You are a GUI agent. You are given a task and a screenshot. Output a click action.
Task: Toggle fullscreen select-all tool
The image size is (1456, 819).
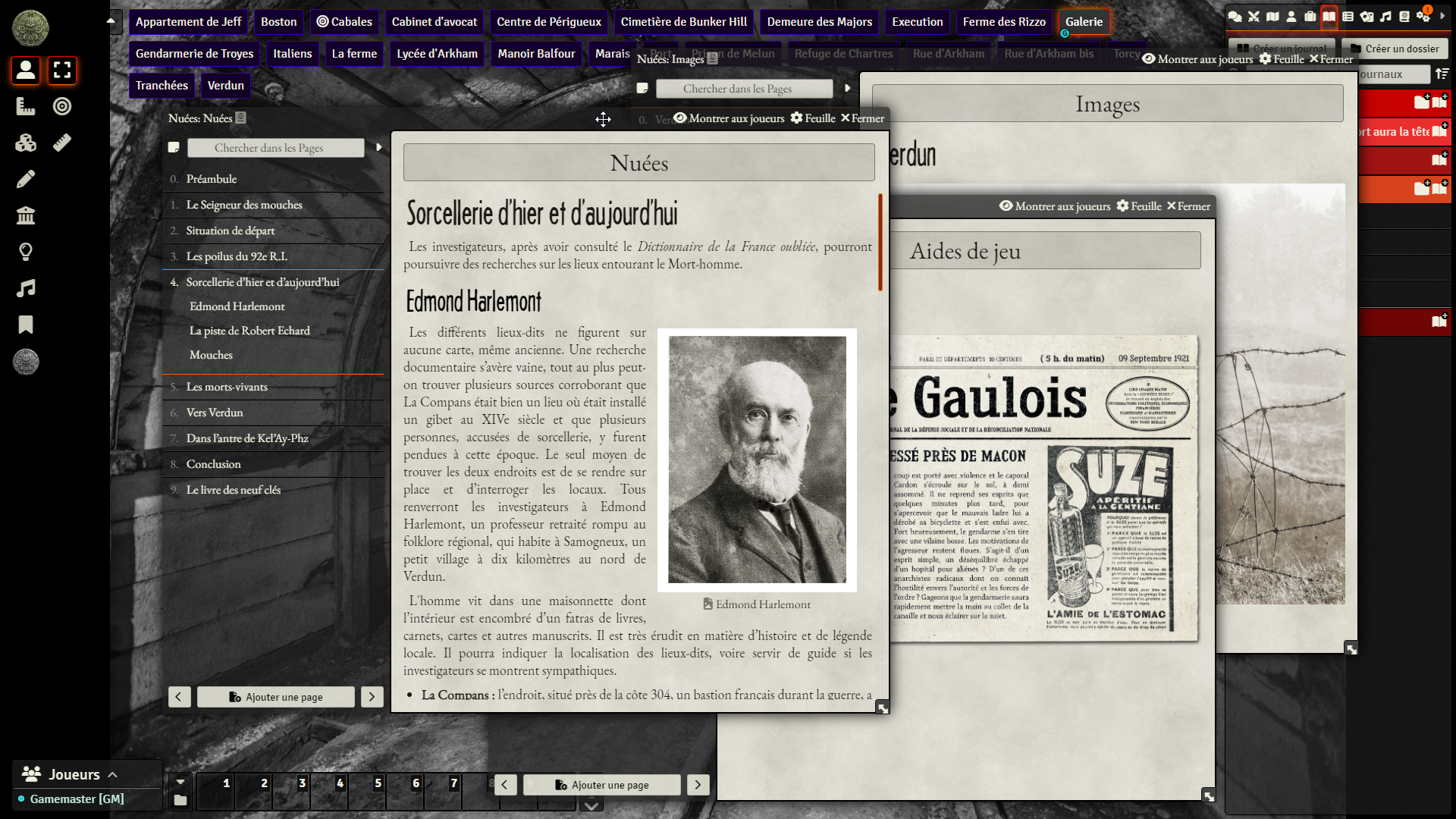point(62,71)
